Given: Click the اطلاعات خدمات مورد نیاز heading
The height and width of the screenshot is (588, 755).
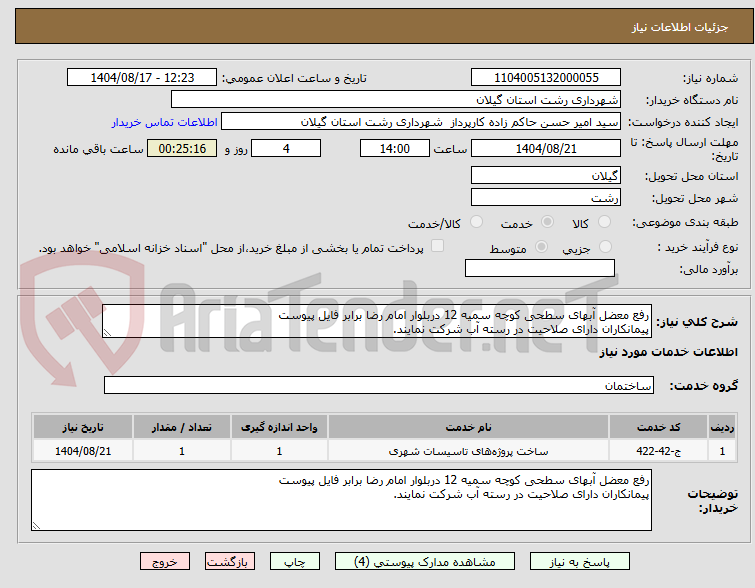Looking at the screenshot, I should pos(668,352).
